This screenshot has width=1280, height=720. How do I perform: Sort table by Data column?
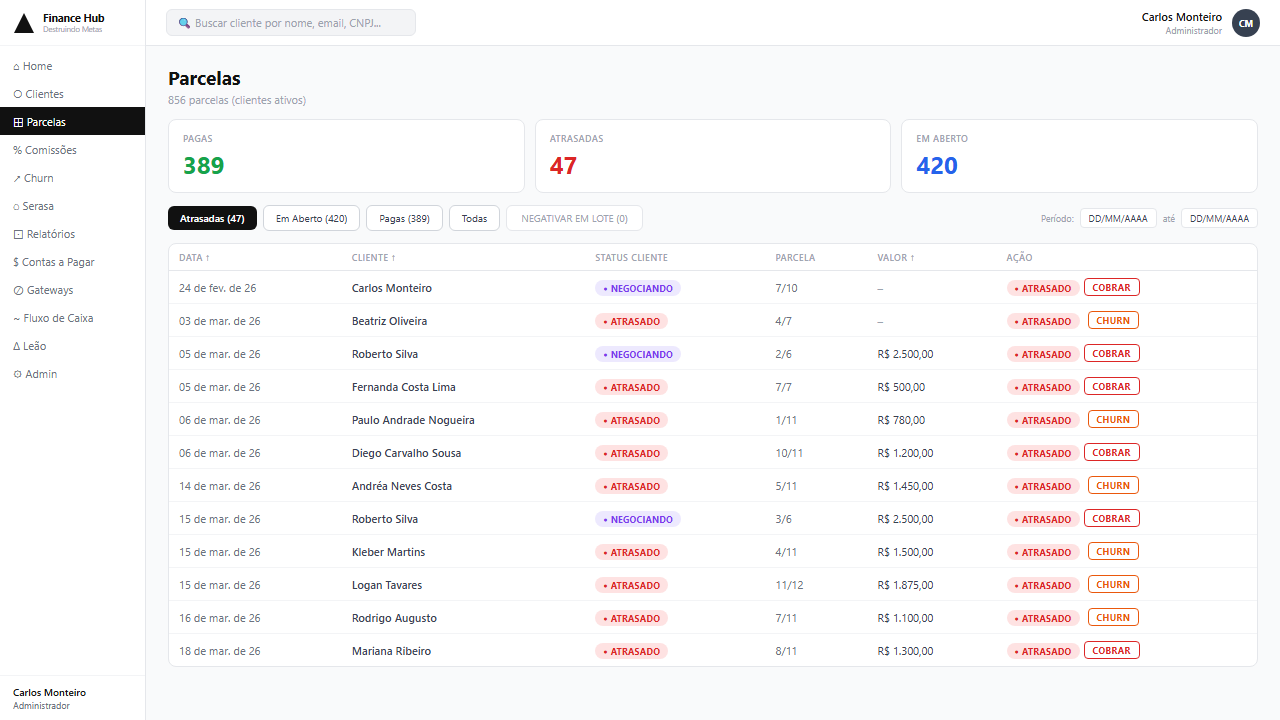194,258
